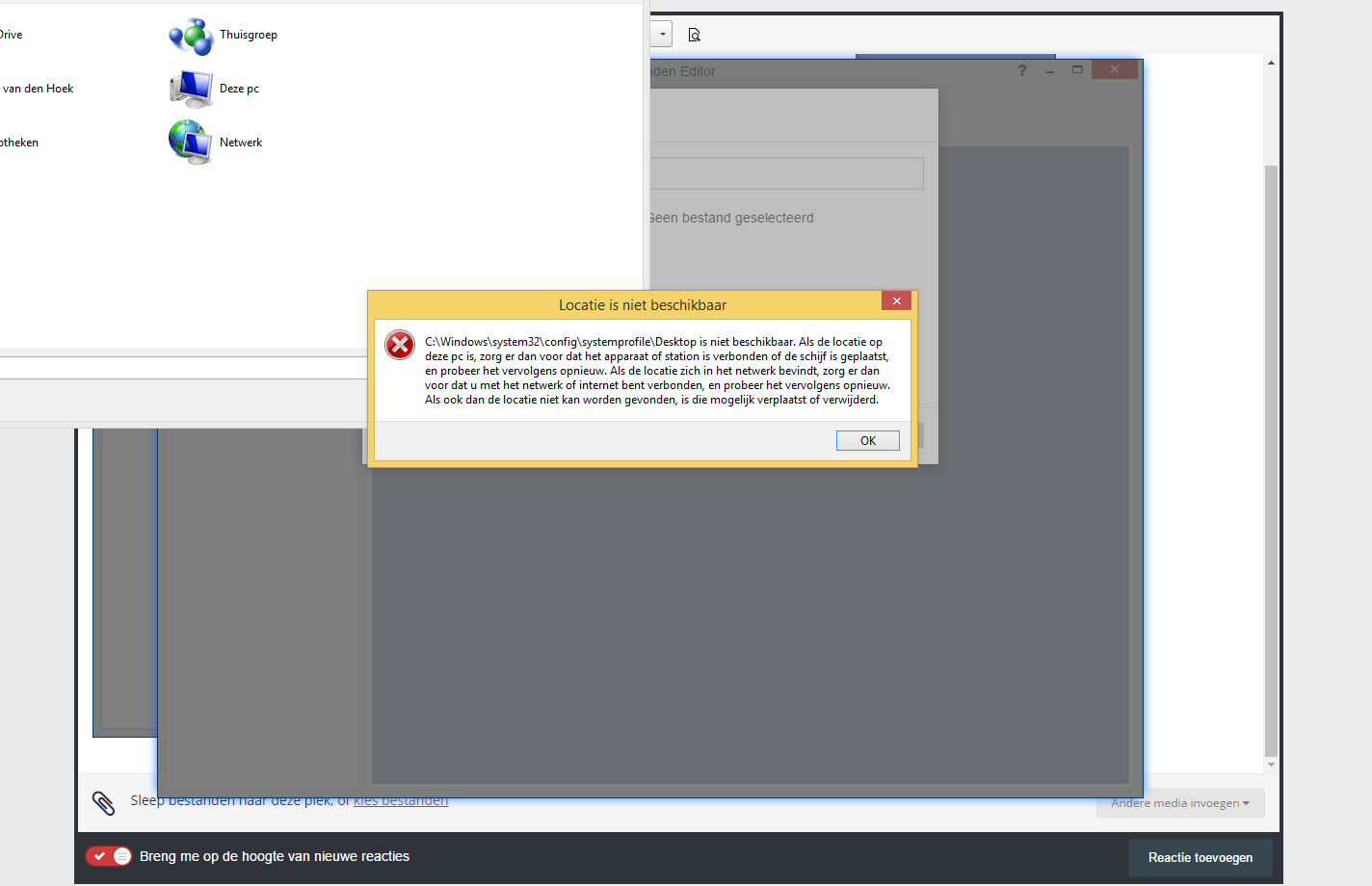Click the 'Reactie toevoegen' button
1372x886 pixels.
tap(1200, 857)
